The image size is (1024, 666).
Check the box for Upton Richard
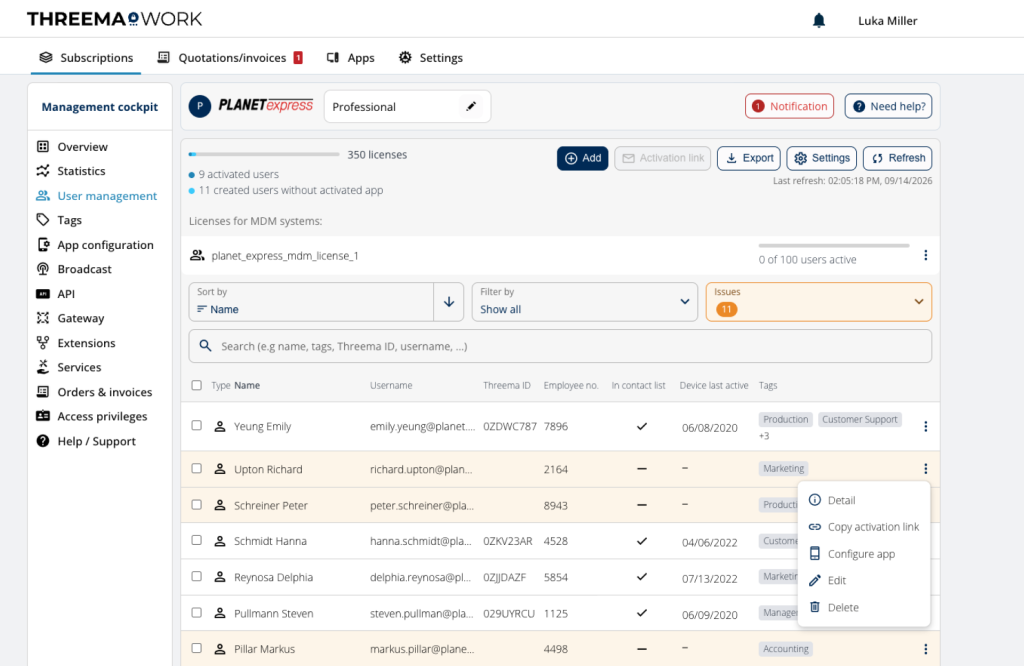[x=197, y=468]
